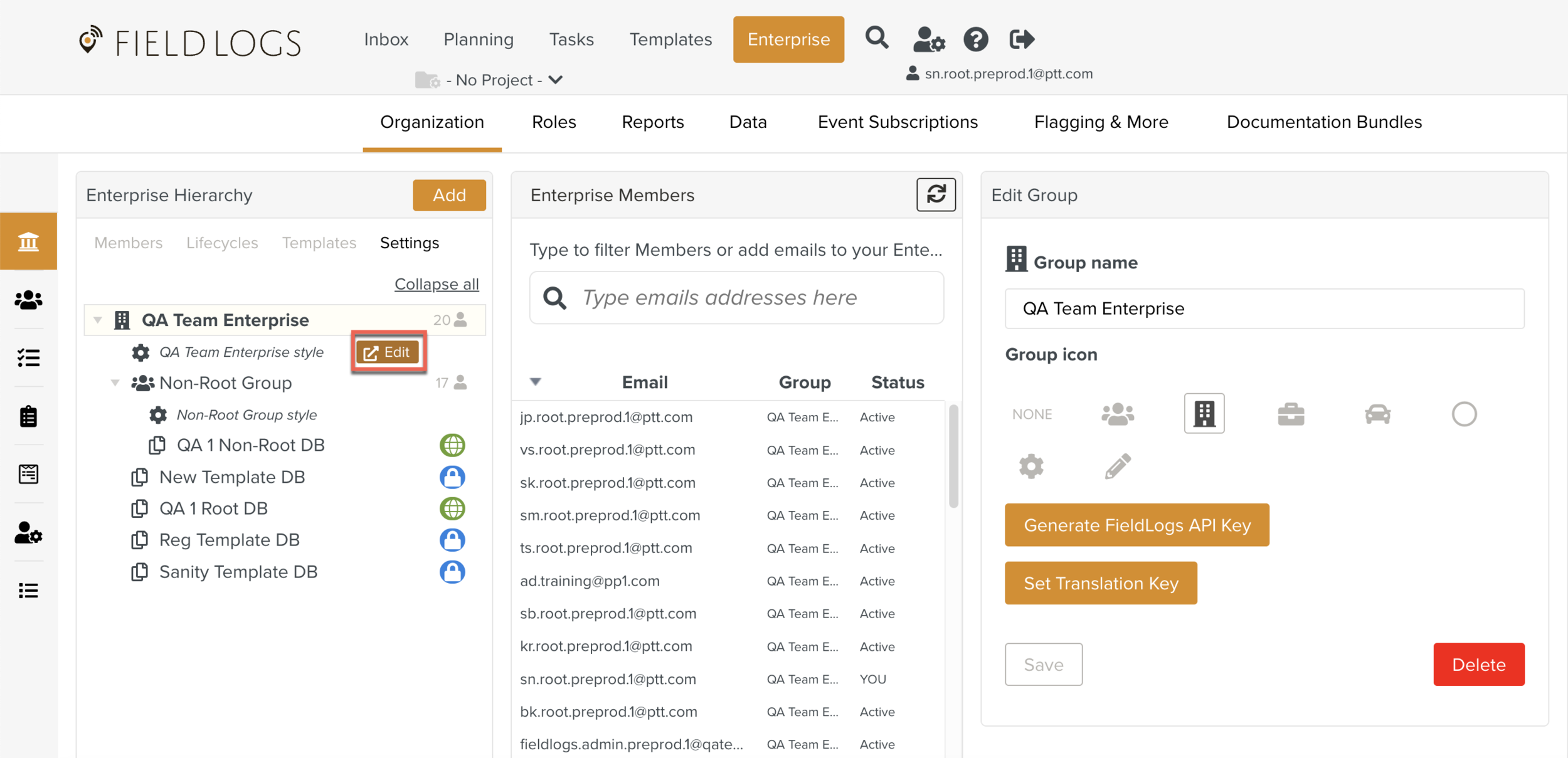Collapse the Non-Root Group tree node
This screenshot has width=1568, height=758.
(x=115, y=382)
